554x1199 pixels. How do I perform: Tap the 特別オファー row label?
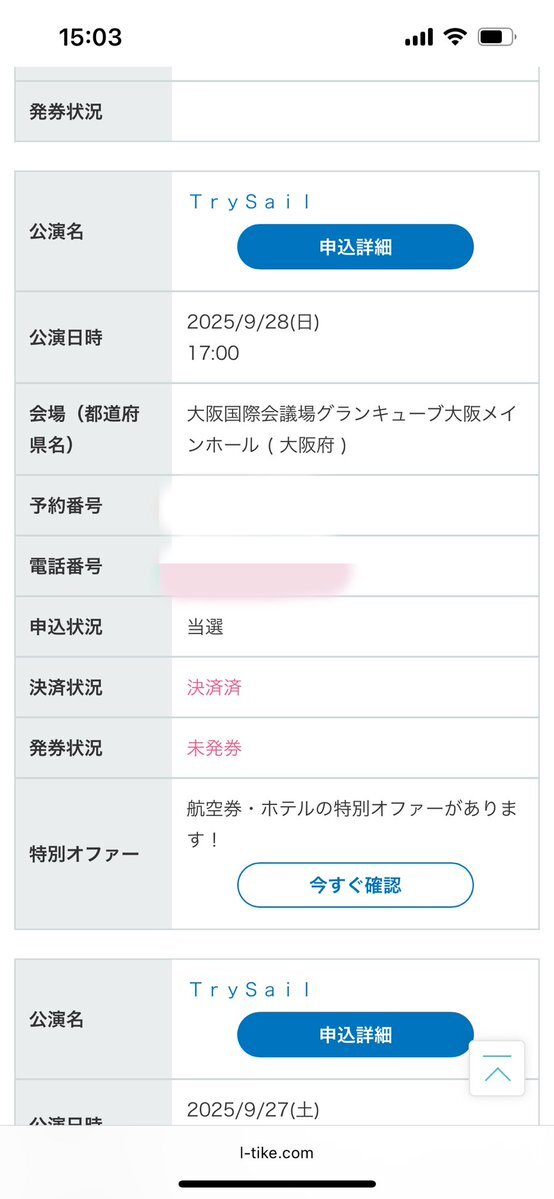[x=84, y=854]
